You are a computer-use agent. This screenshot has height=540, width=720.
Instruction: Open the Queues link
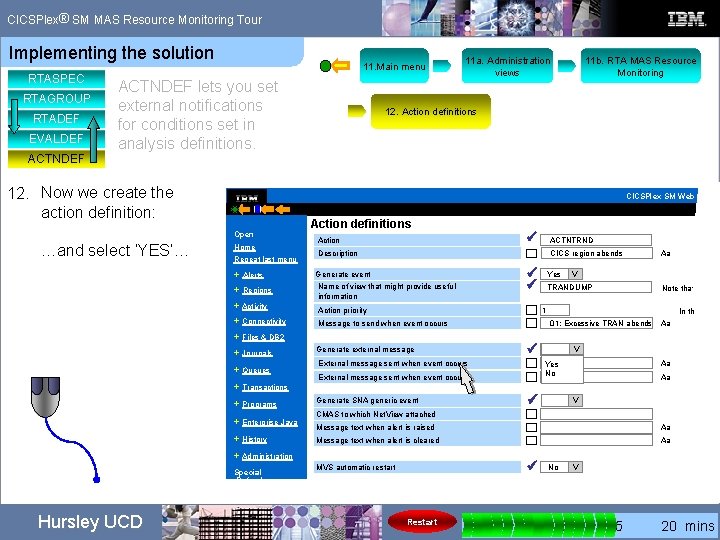click(256, 370)
